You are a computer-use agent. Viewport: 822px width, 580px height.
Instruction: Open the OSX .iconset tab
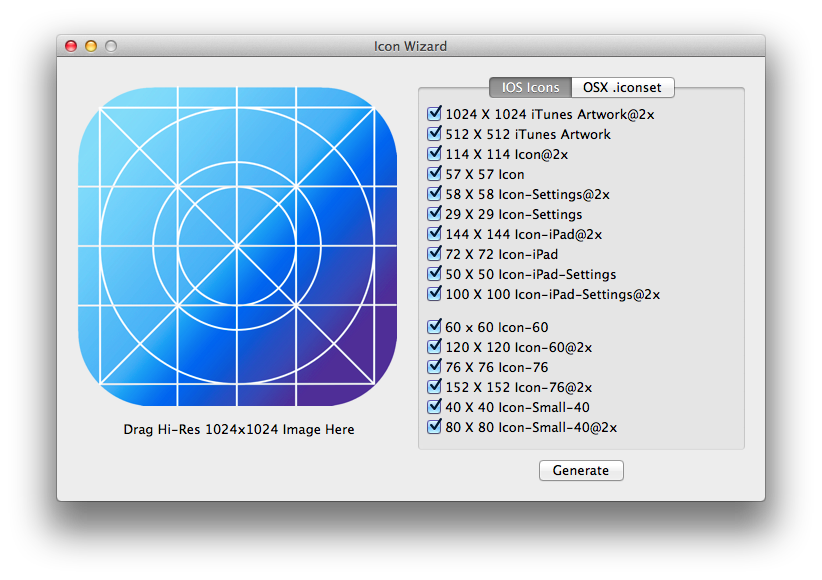(x=623, y=88)
